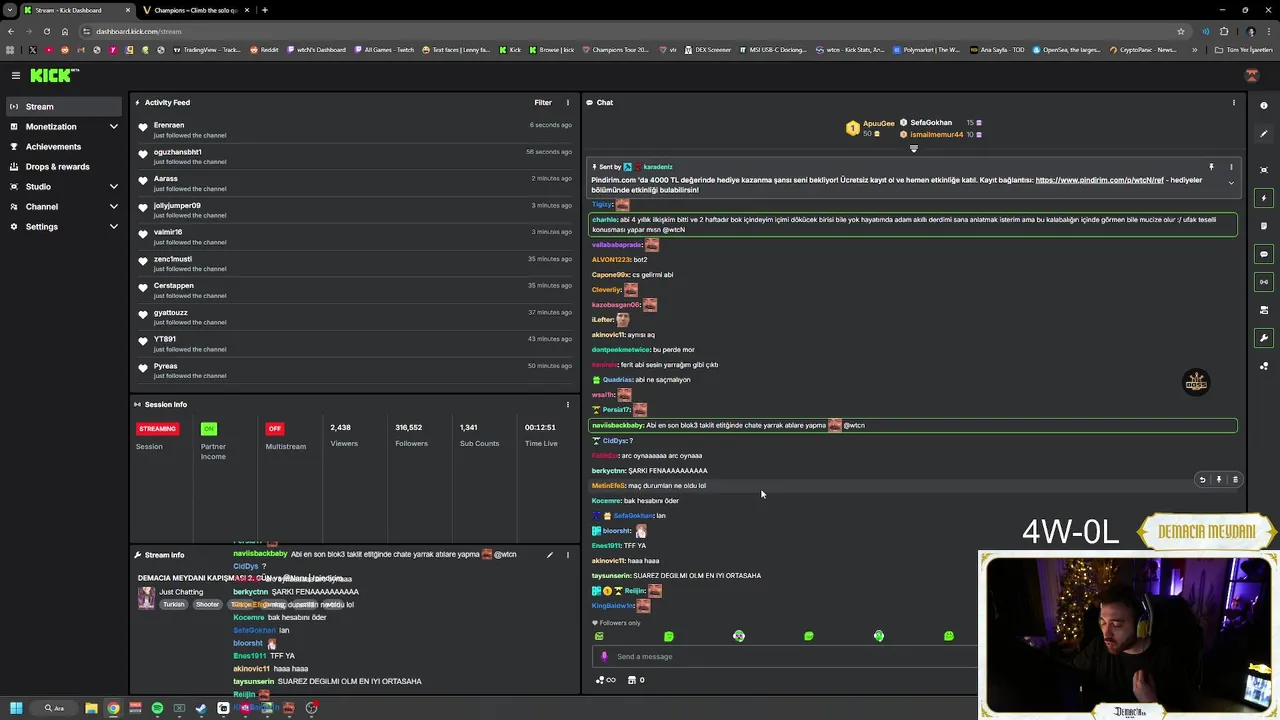Open browser tab search dropdown
Screen dimensions: 1280x720
tap(11, 10)
